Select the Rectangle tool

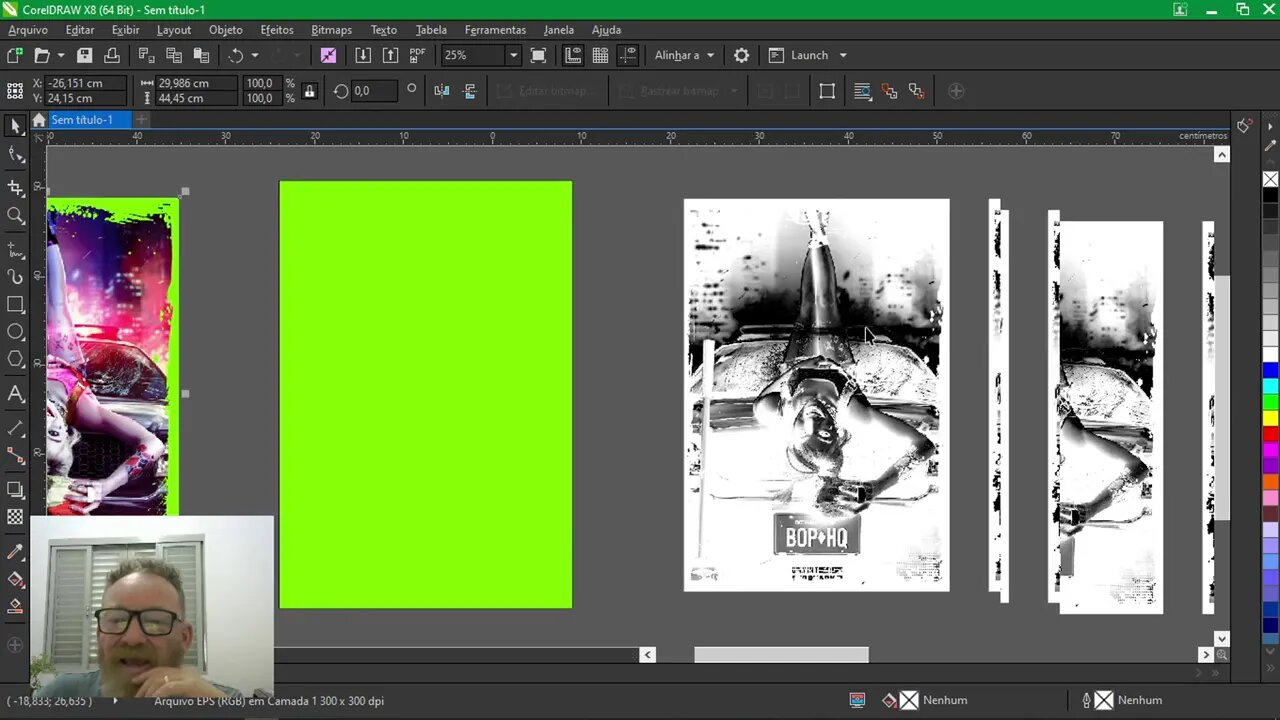tap(15, 304)
